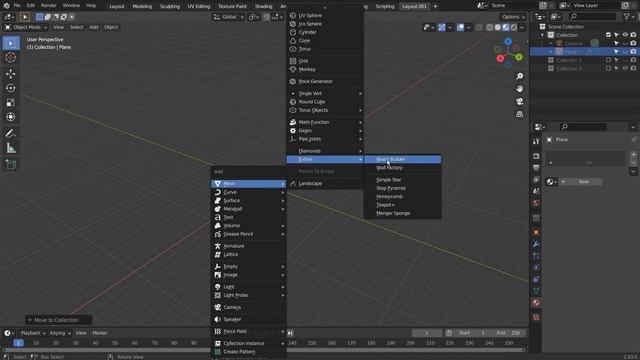Open the Output properties tab

click(536, 168)
